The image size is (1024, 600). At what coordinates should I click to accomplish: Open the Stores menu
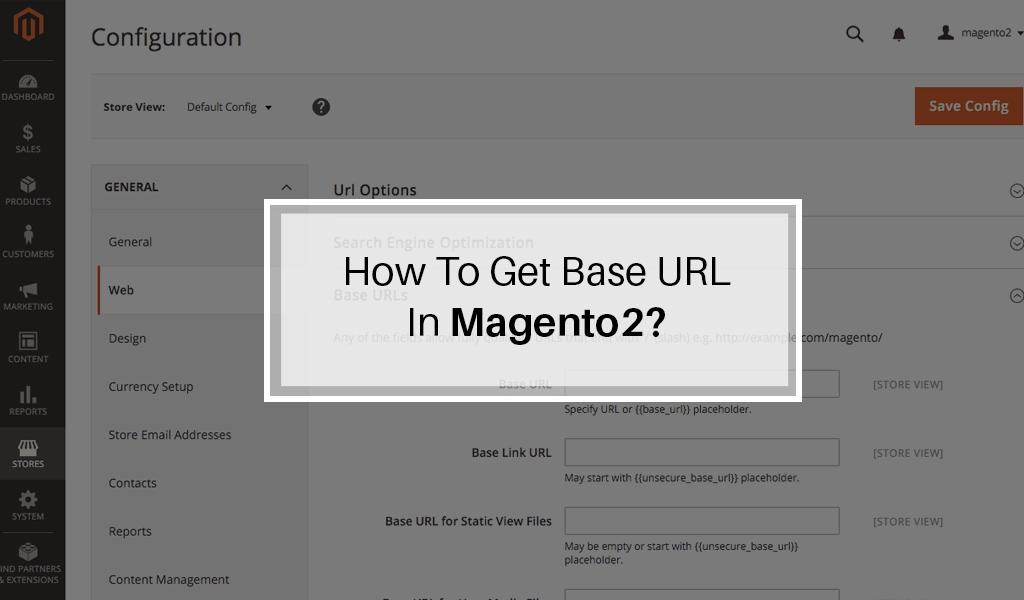pyautogui.click(x=28, y=454)
